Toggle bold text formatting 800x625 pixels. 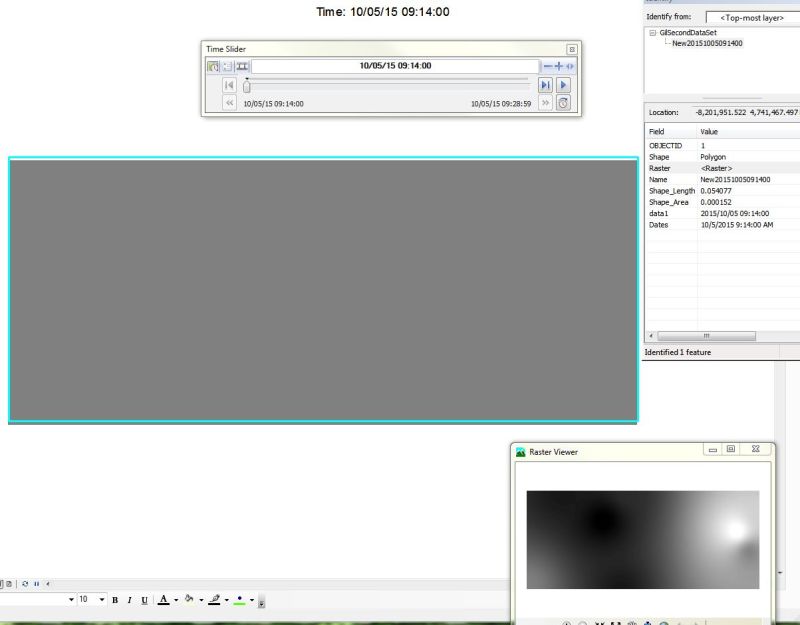point(116,600)
